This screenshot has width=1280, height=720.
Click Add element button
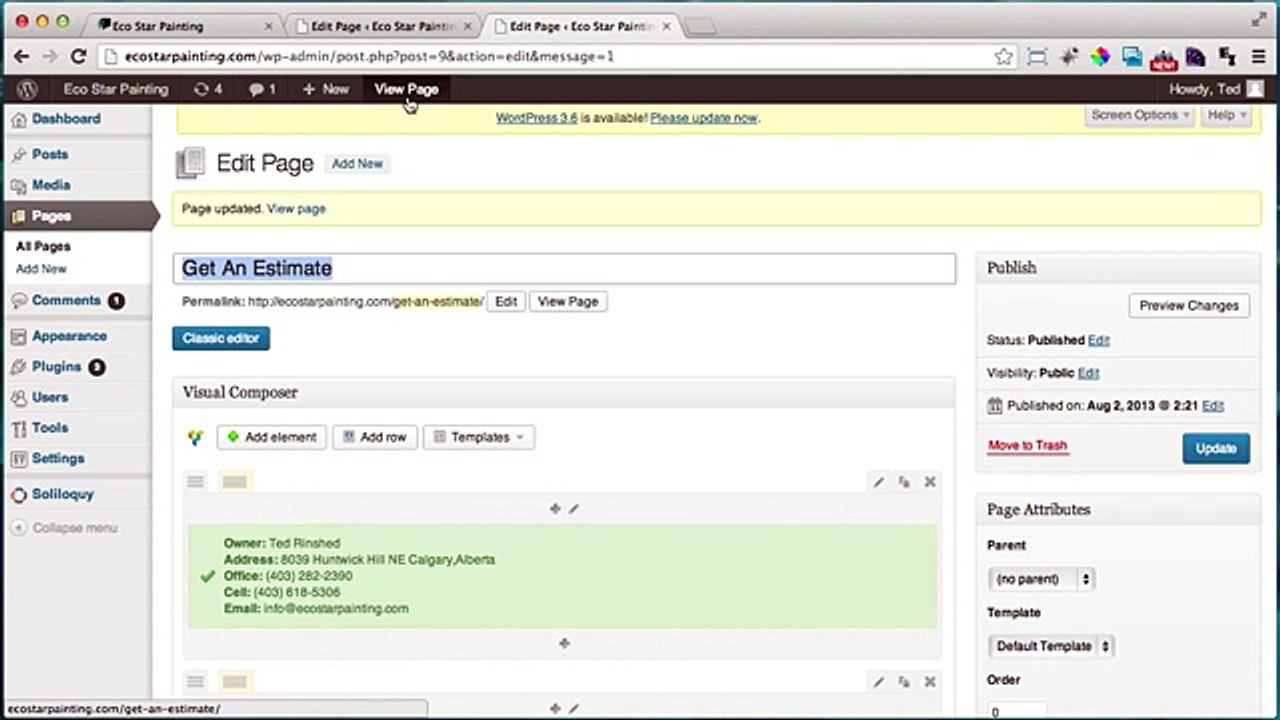click(x=272, y=437)
